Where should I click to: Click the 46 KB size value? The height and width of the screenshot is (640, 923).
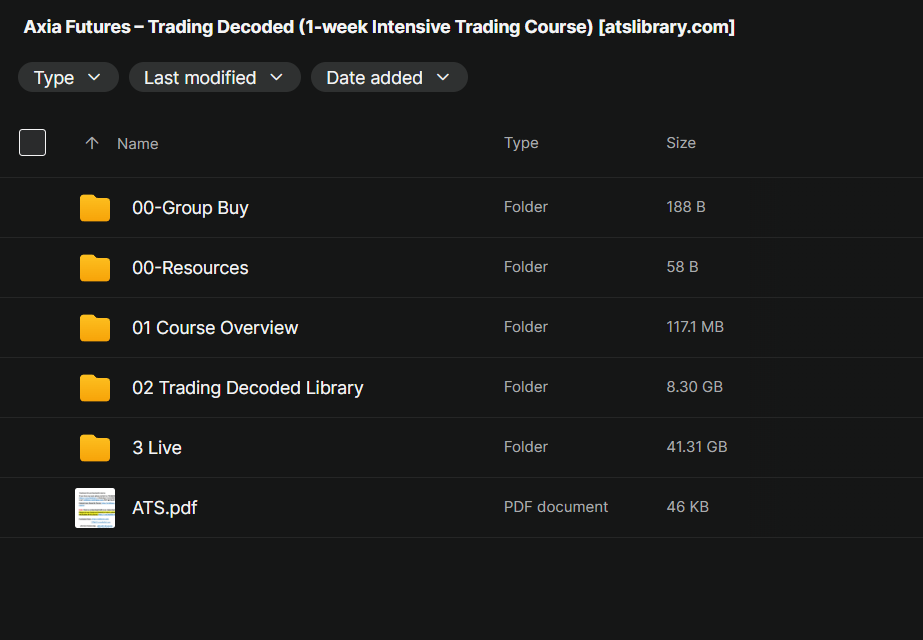[688, 507]
